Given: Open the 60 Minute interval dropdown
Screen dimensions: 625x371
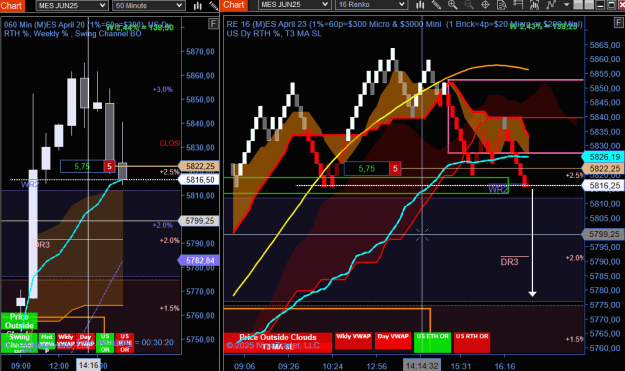Looking at the screenshot, I should point(148,5).
